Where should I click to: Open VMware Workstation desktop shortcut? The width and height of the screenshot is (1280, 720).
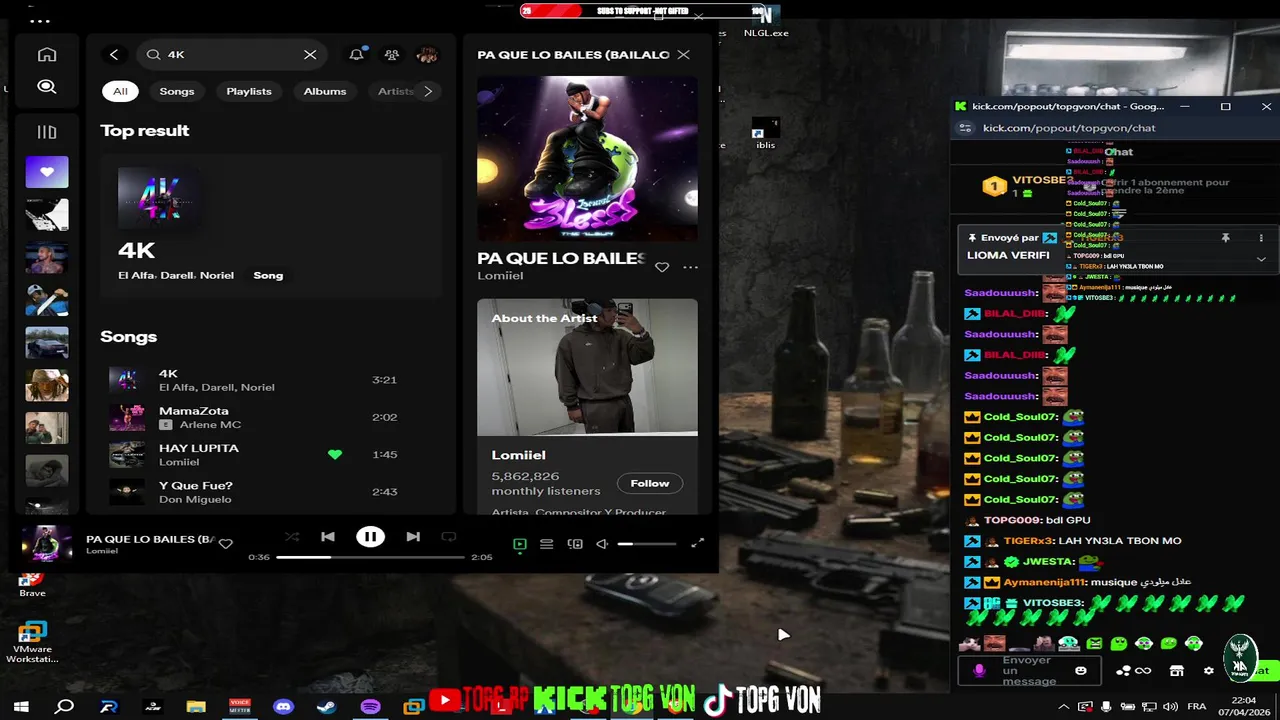coord(32,643)
